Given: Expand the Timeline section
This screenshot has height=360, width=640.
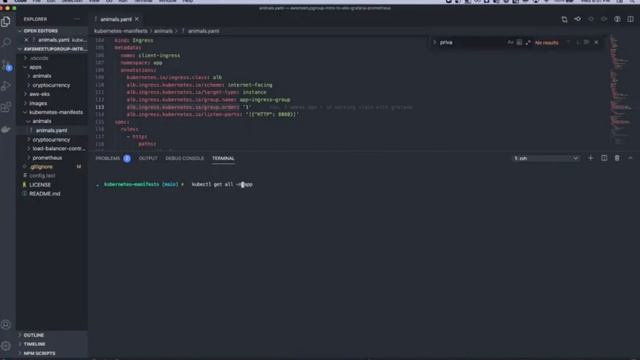Looking at the screenshot, I should pos(52,344).
